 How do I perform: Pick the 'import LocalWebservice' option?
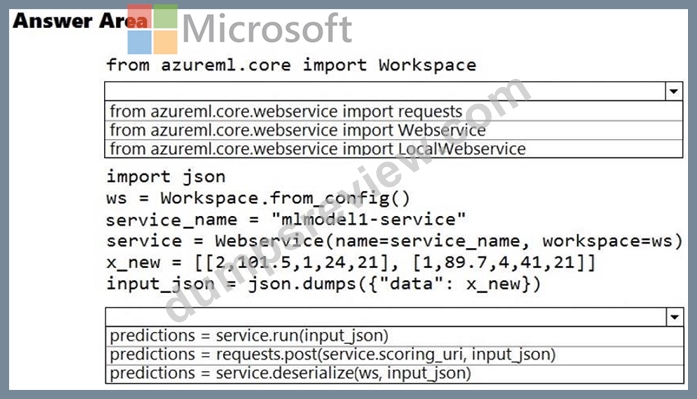tap(393, 148)
